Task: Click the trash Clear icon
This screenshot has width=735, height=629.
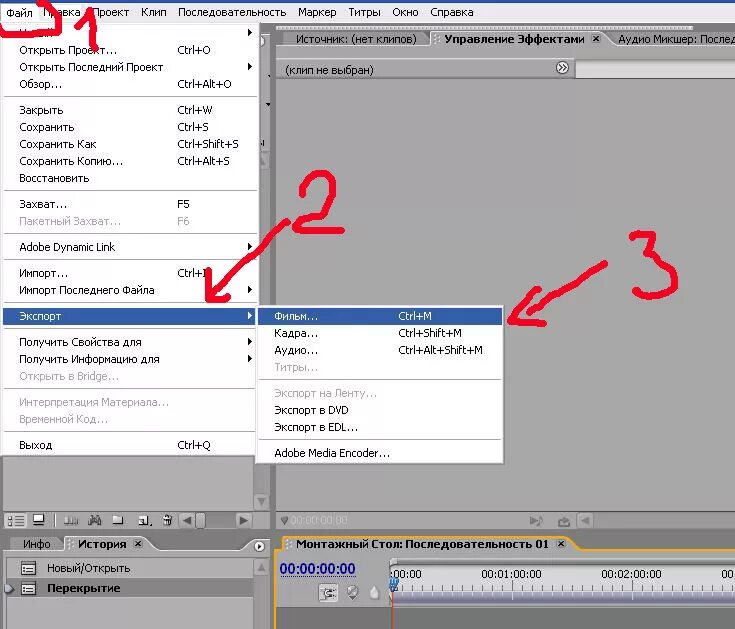Action: pyautogui.click(x=167, y=520)
